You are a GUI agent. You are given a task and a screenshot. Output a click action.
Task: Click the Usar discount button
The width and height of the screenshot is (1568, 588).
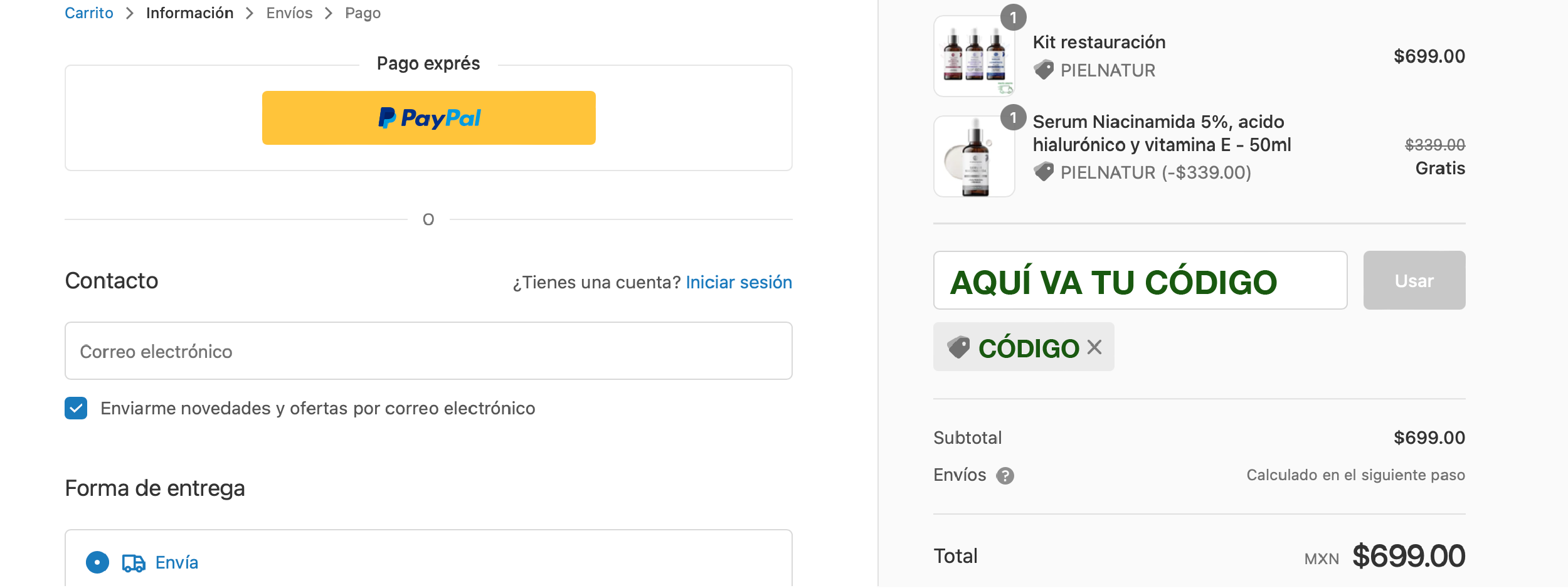(1414, 280)
